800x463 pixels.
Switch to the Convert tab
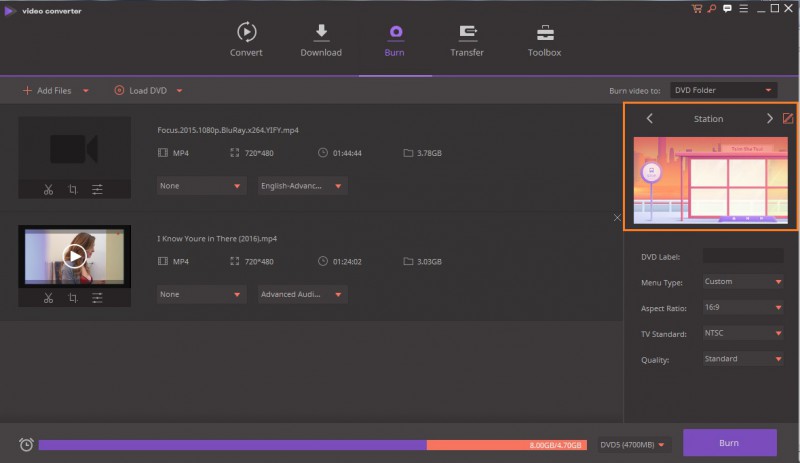click(246, 40)
